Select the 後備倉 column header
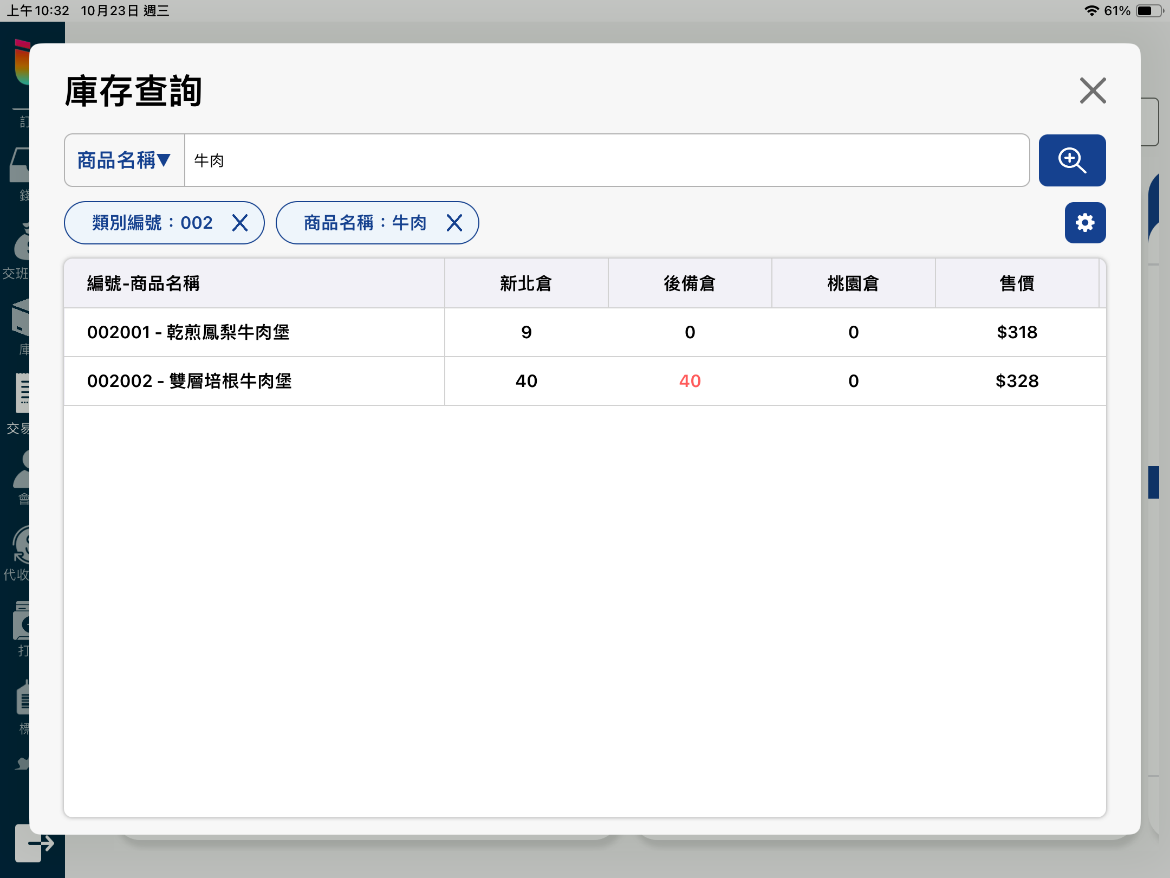 [x=690, y=284]
